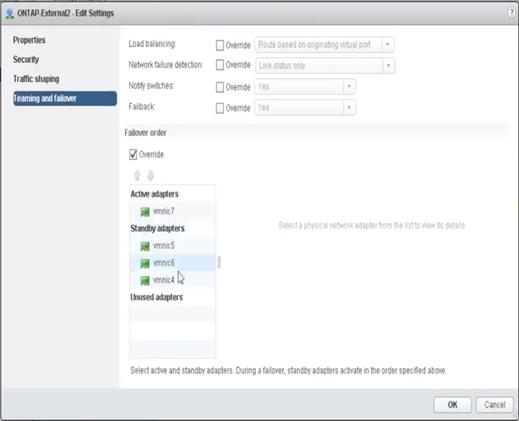Open the Security section
519x421 pixels.
pyautogui.click(x=26, y=59)
